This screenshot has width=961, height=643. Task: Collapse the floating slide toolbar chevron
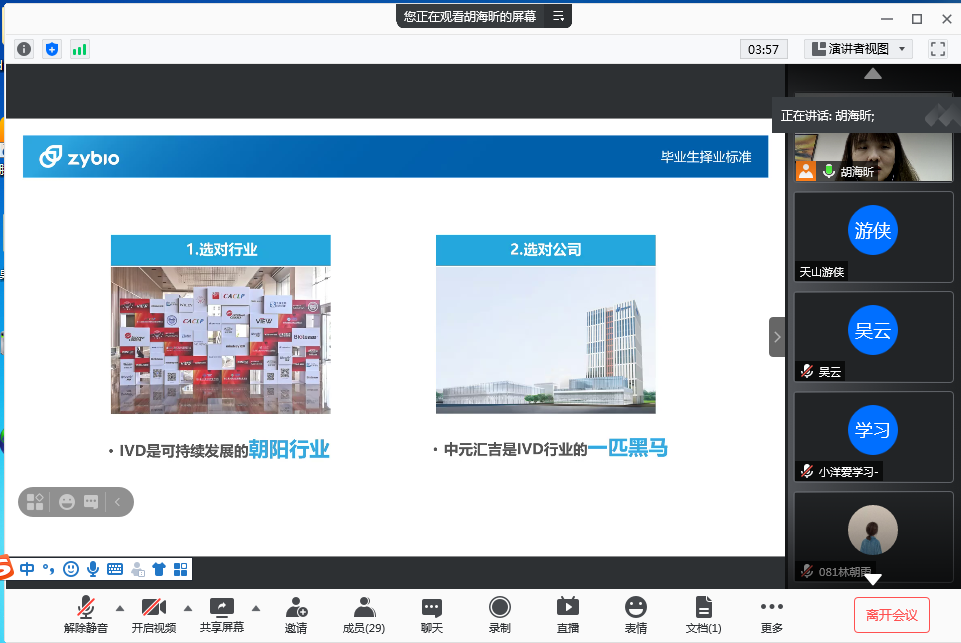coord(117,502)
